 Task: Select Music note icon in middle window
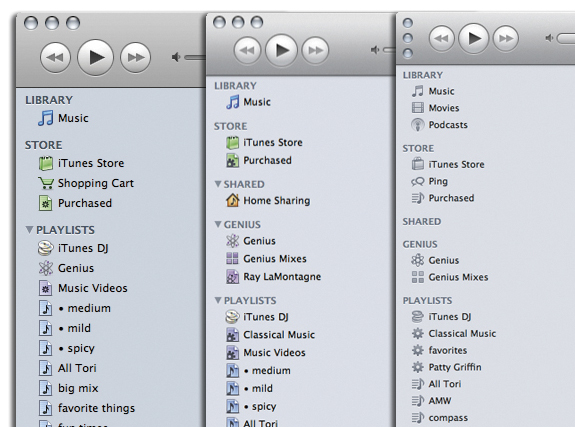[232, 102]
